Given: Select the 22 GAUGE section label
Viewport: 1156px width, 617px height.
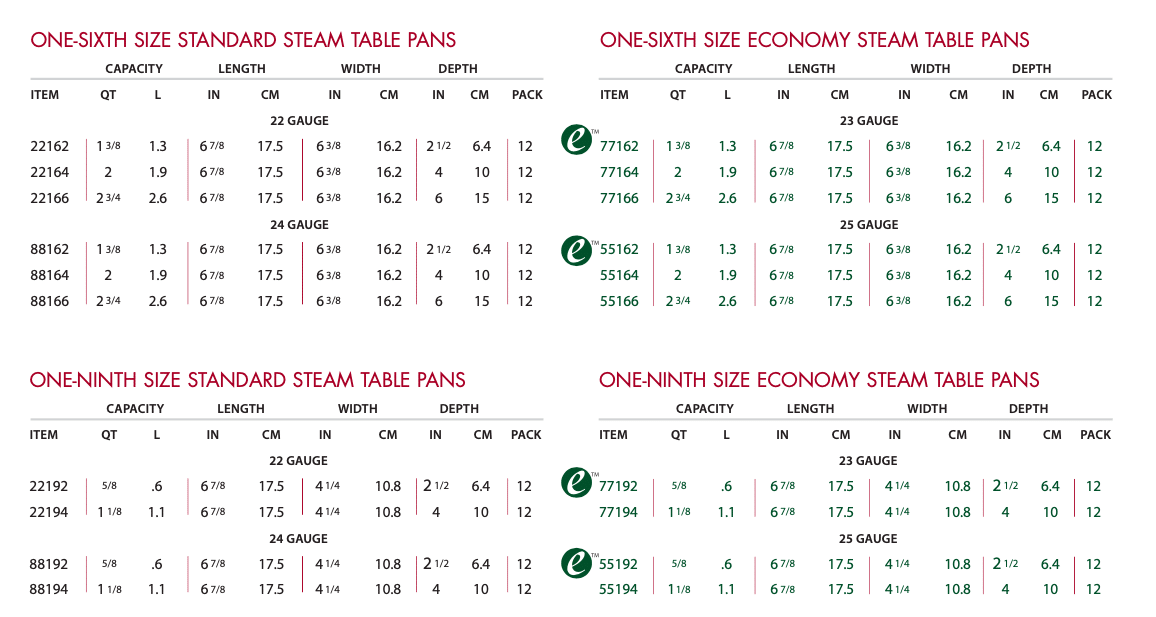Looking at the screenshot, I should [x=298, y=120].
